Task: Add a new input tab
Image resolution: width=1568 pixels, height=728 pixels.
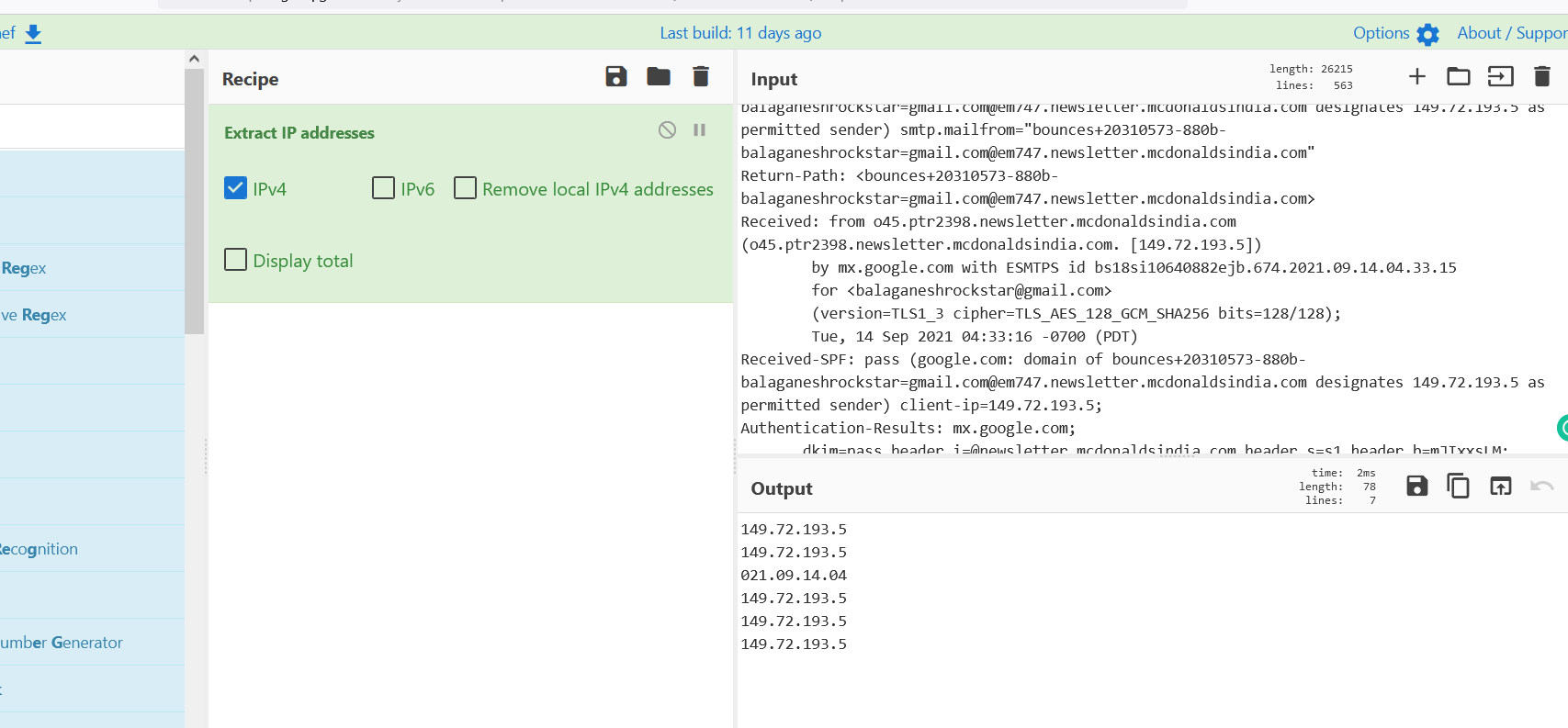Action: pos(1416,77)
